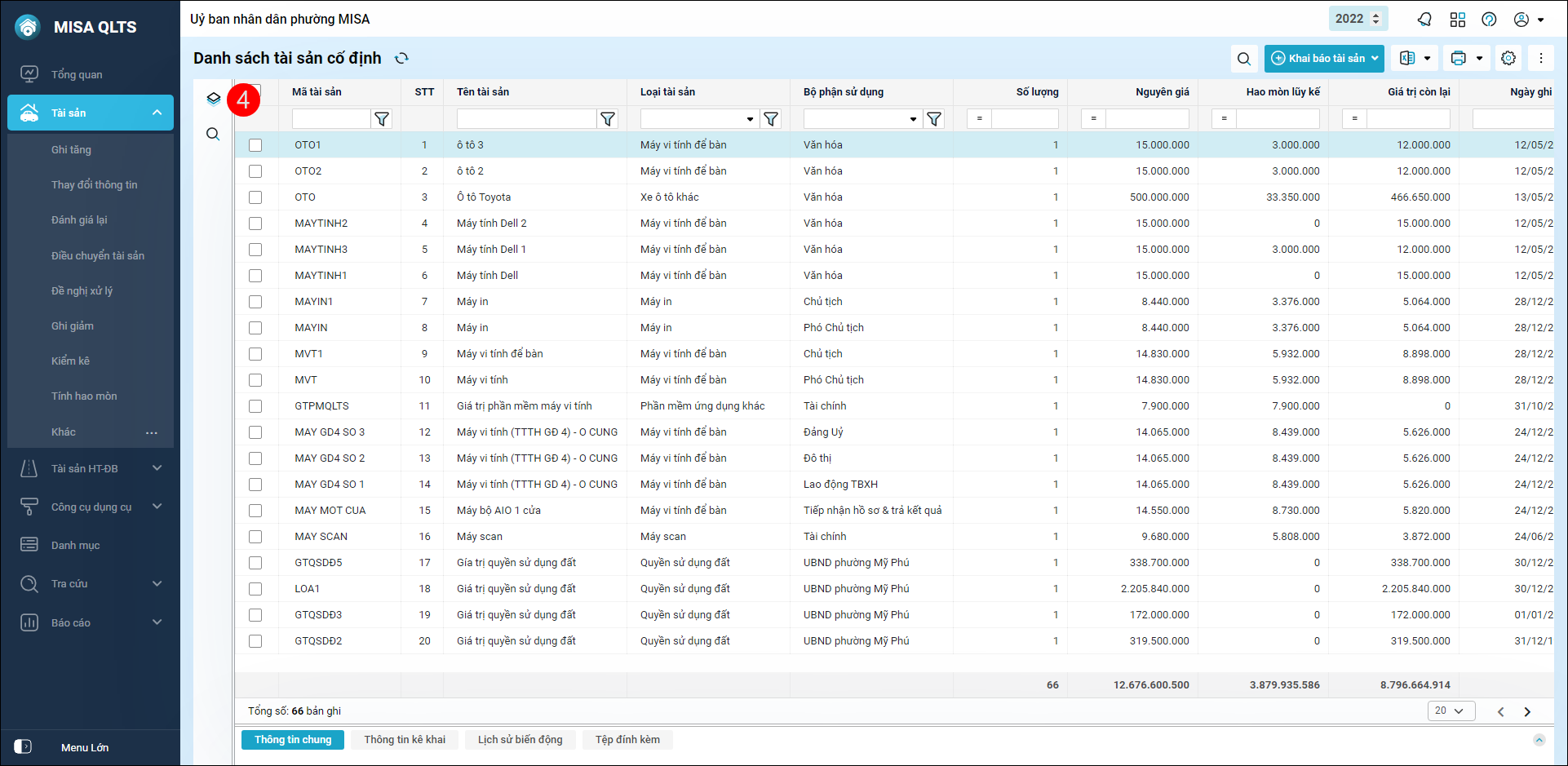Open the page size dropdown showing 20
The width and height of the screenshot is (1568, 766).
(1451, 711)
